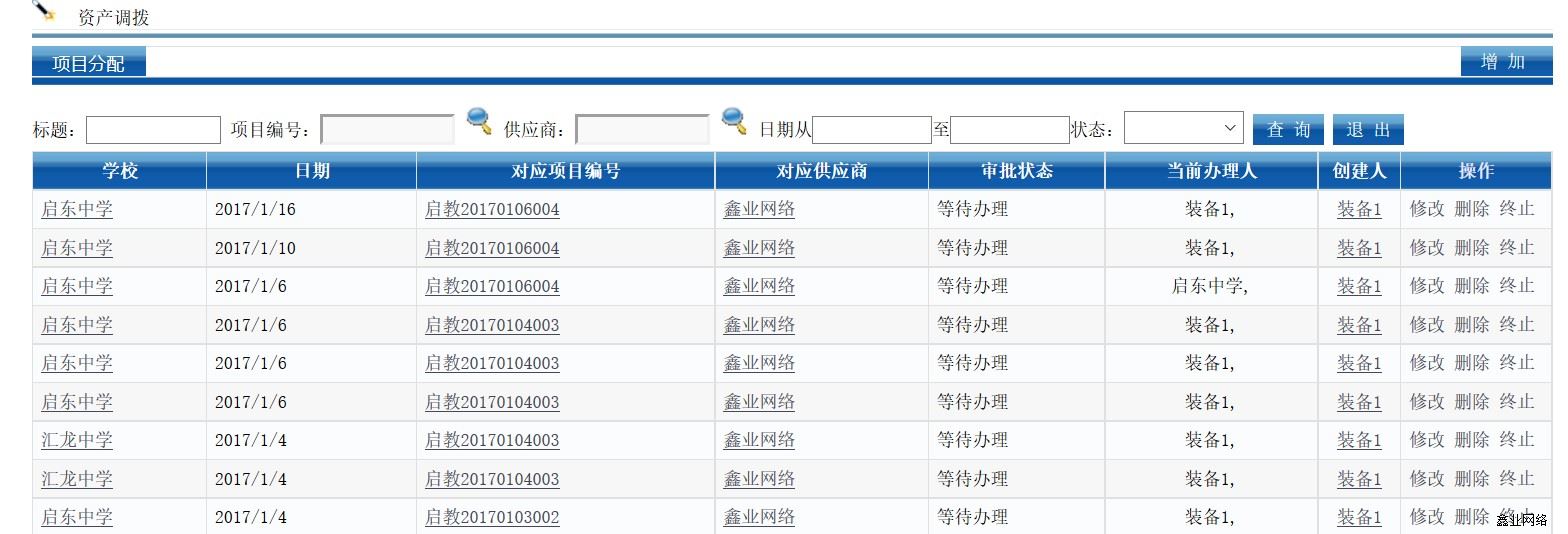The image size is (1568, 534).
Task: Open 启东中学 link in the 2017/1/16 row
Action: click(x=77, y=209)
